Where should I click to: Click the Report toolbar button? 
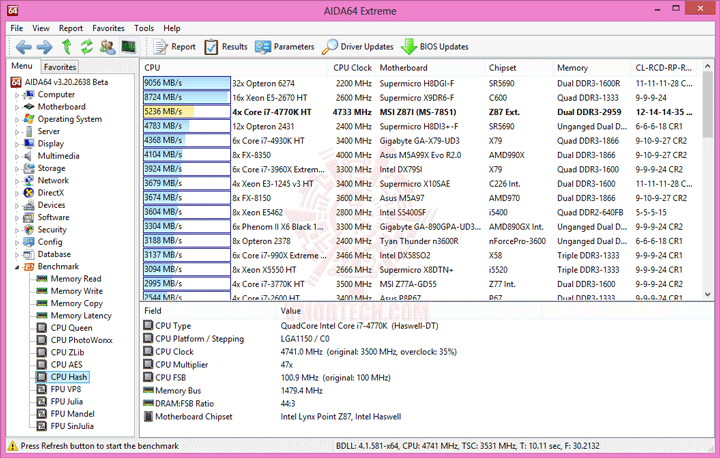tap(175, 47)
